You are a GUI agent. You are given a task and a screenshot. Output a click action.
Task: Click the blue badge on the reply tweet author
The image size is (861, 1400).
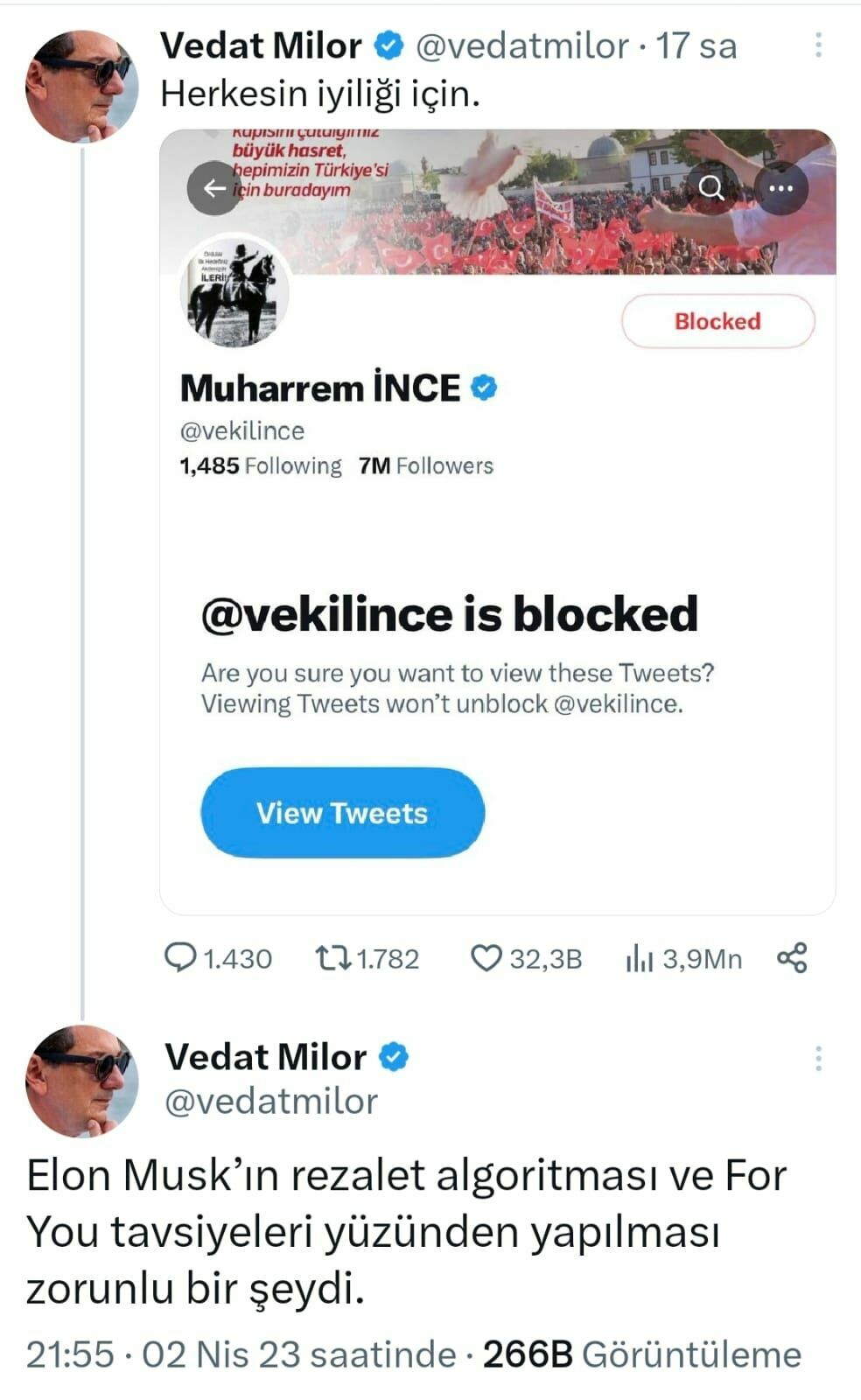(391, 1056)
